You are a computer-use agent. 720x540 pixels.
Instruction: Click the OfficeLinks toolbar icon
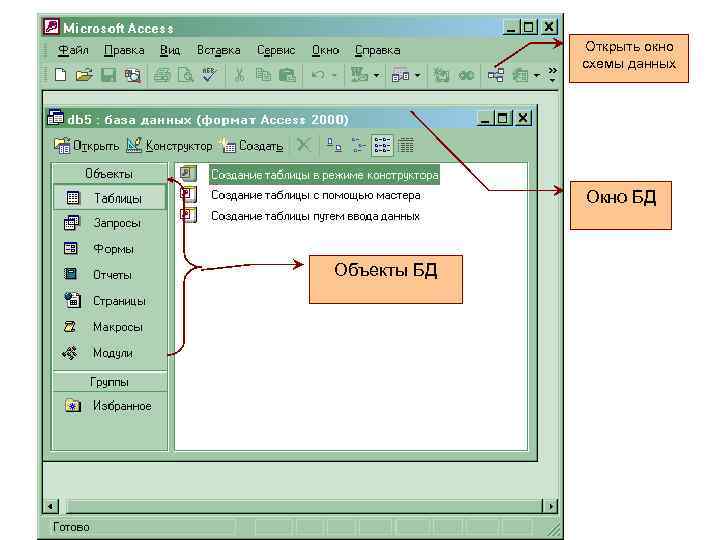coord(360,75)
